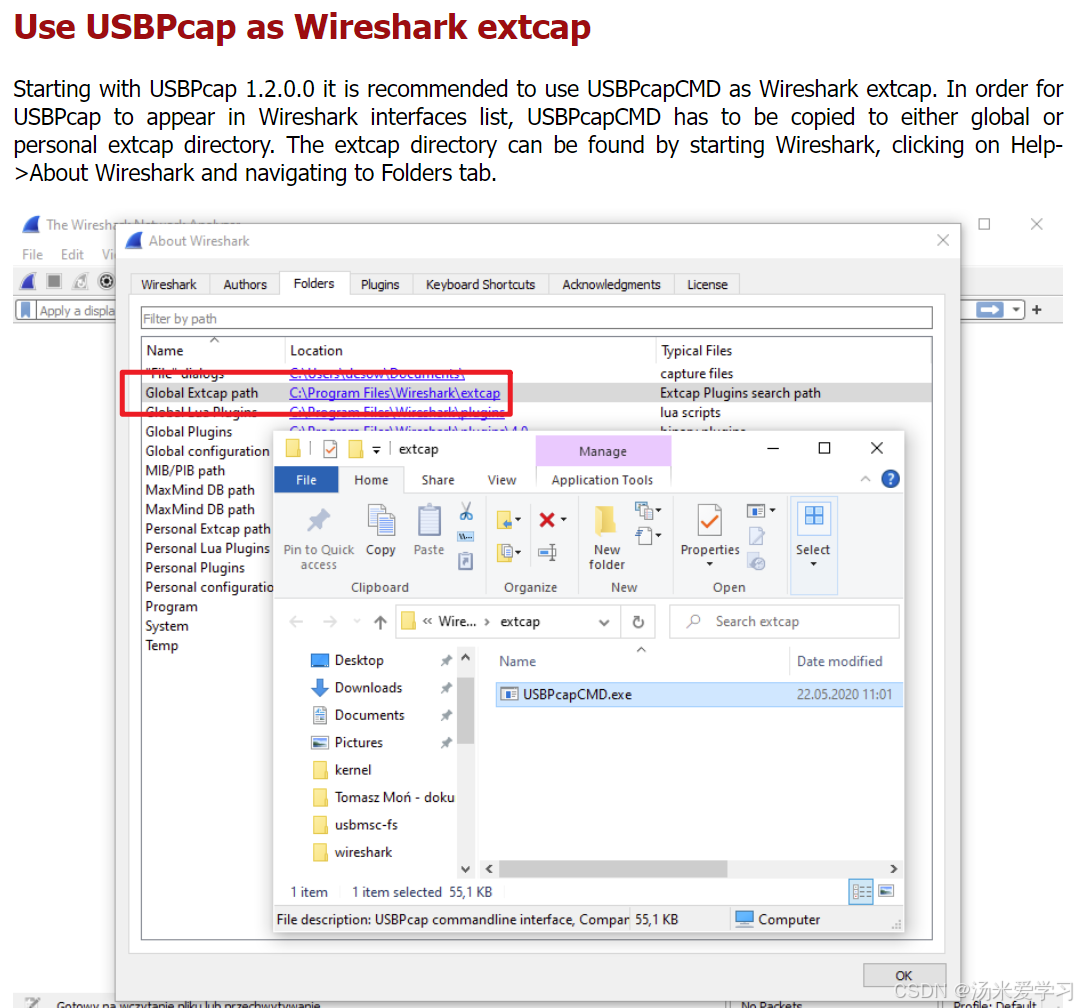Viewport: 1079px width, 1008px height.
Task: Click the C:\Program Files\Wireshark\extcap link
Action: pyautogui.click(x=396, y=392)
